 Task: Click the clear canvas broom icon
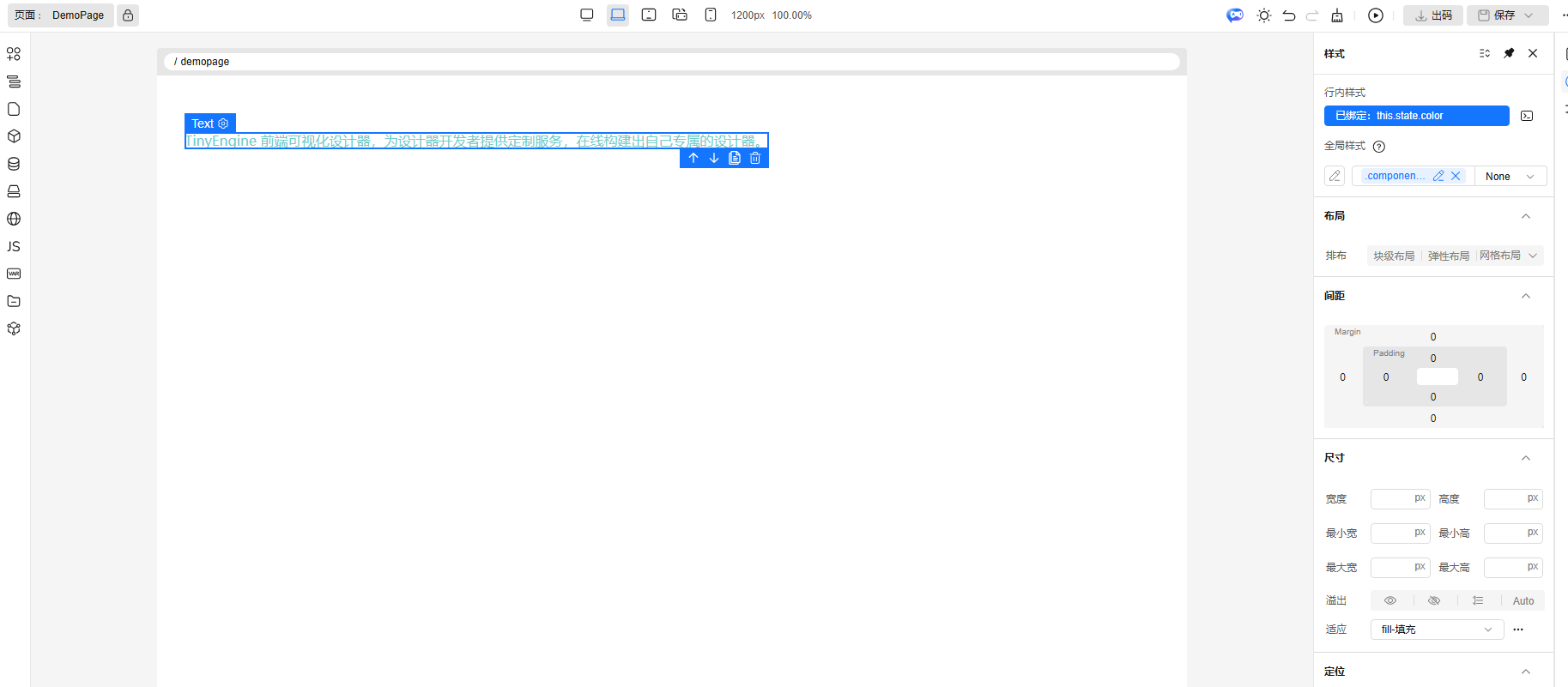(1337, 15)
